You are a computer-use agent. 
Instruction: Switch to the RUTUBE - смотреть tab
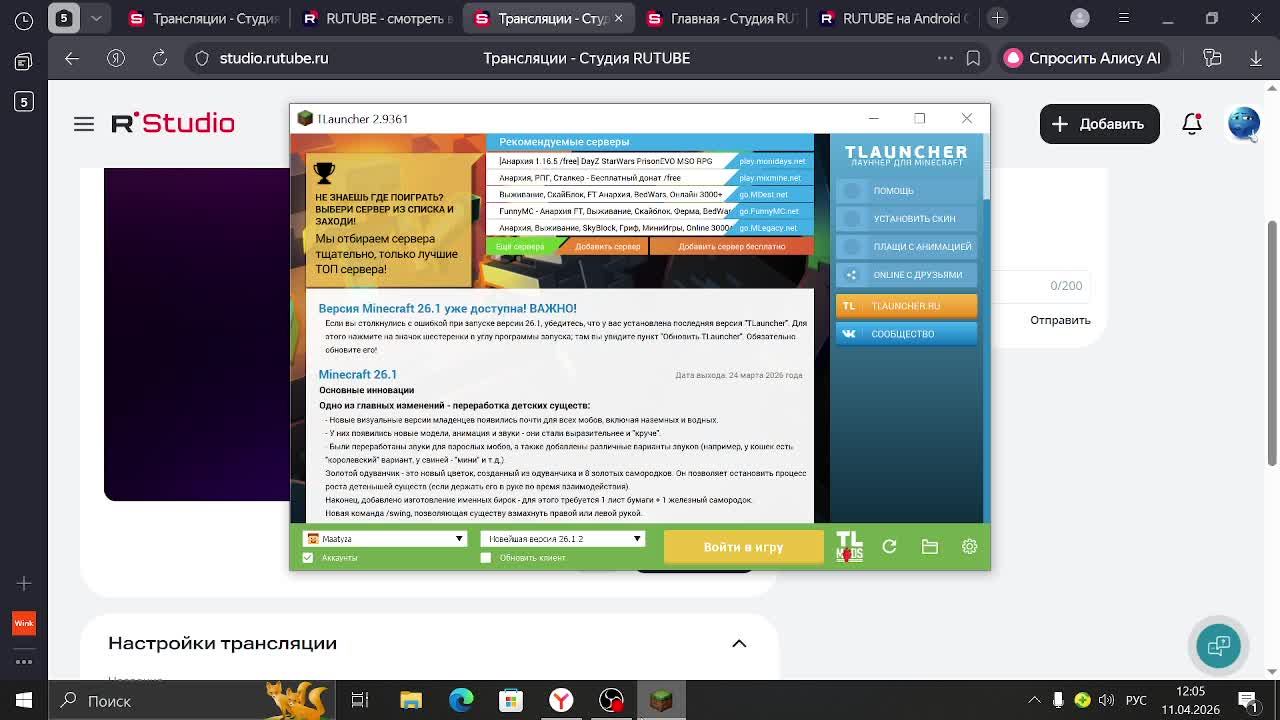click(378, 18)
